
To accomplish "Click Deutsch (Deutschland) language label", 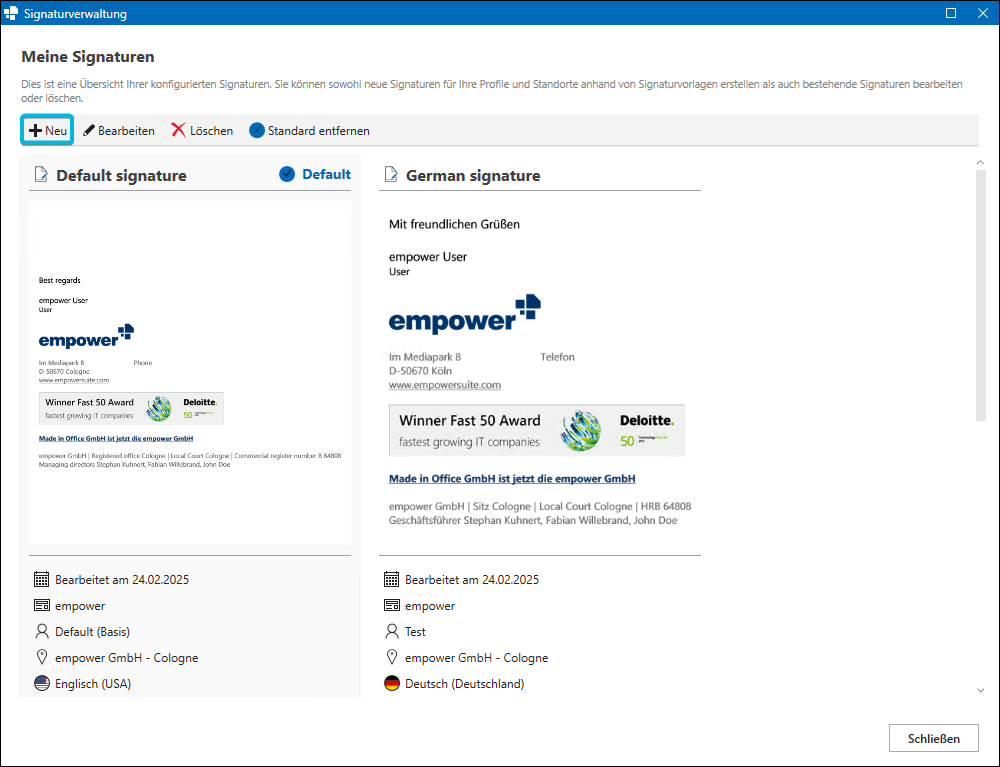I will tap(464, 683).
